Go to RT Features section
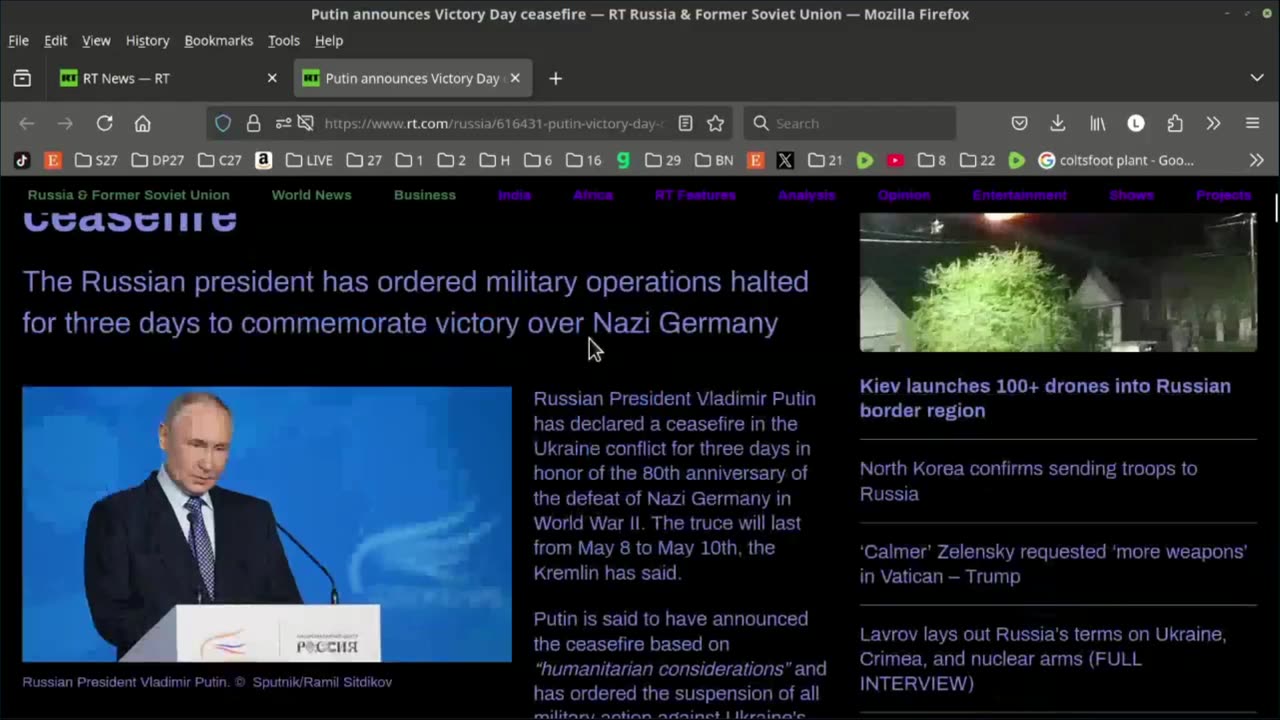Screen dimensions: 1280x720 (695, 195)
